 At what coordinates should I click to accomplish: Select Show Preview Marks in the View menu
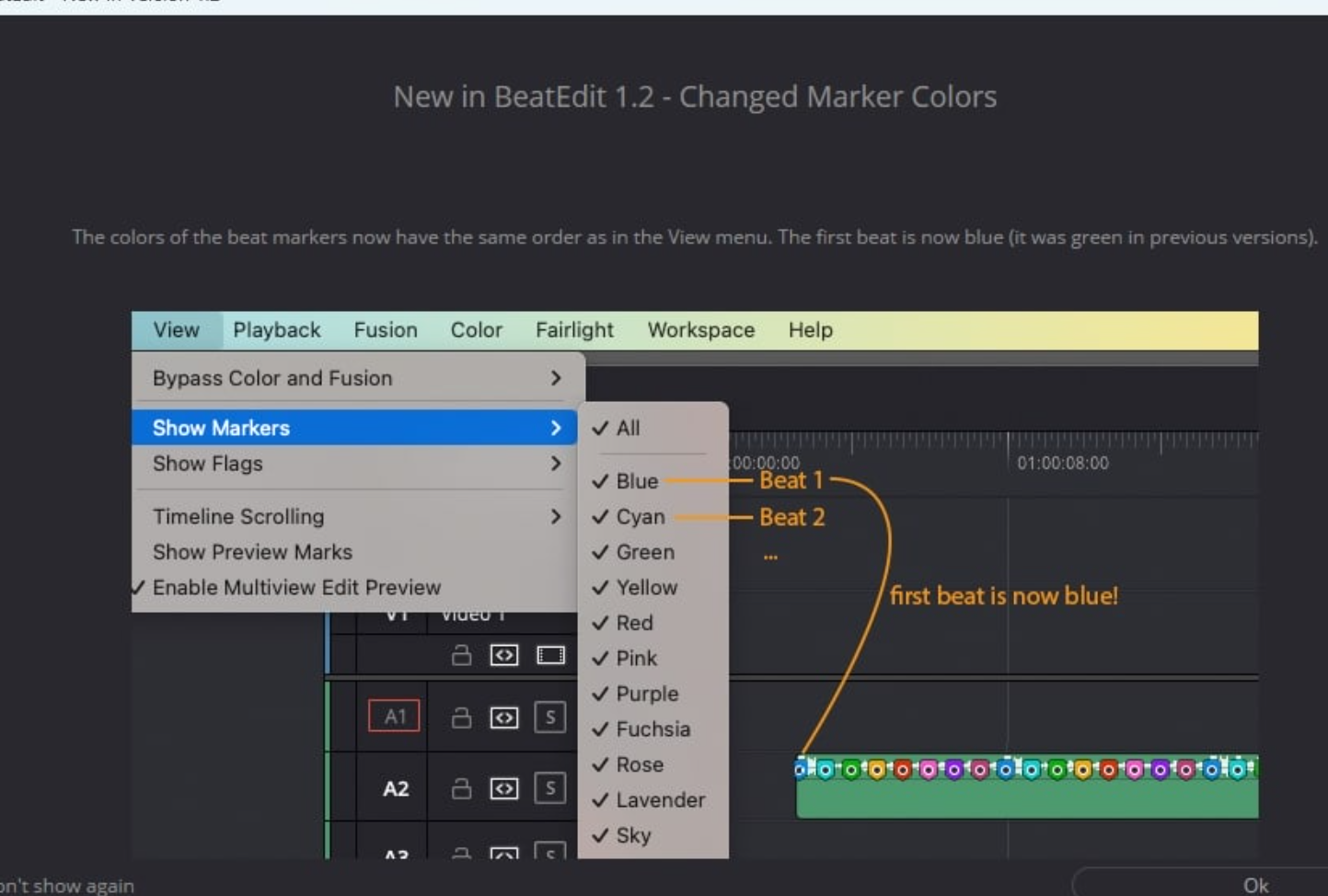pos(252,552)
